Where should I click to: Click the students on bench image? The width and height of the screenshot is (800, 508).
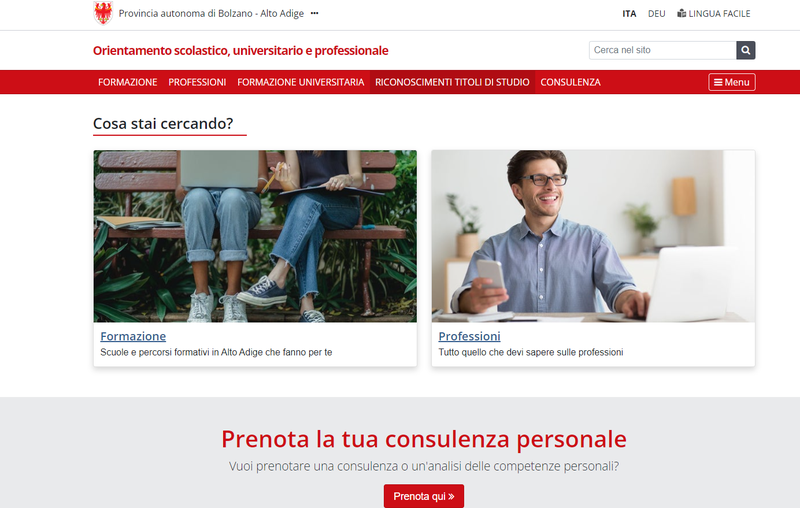[255, 236]
